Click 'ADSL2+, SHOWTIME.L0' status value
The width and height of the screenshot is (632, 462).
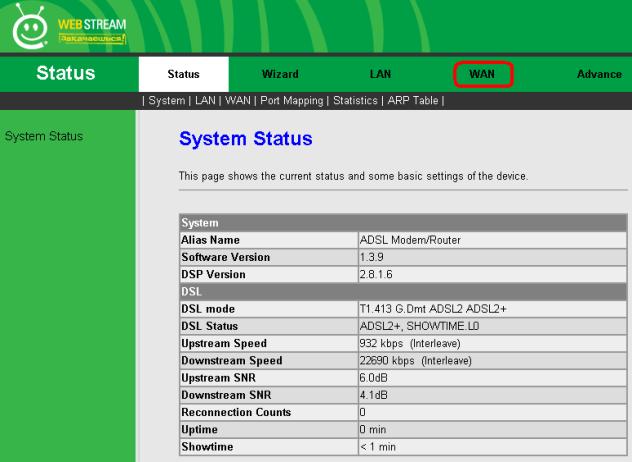coord(419,326)
